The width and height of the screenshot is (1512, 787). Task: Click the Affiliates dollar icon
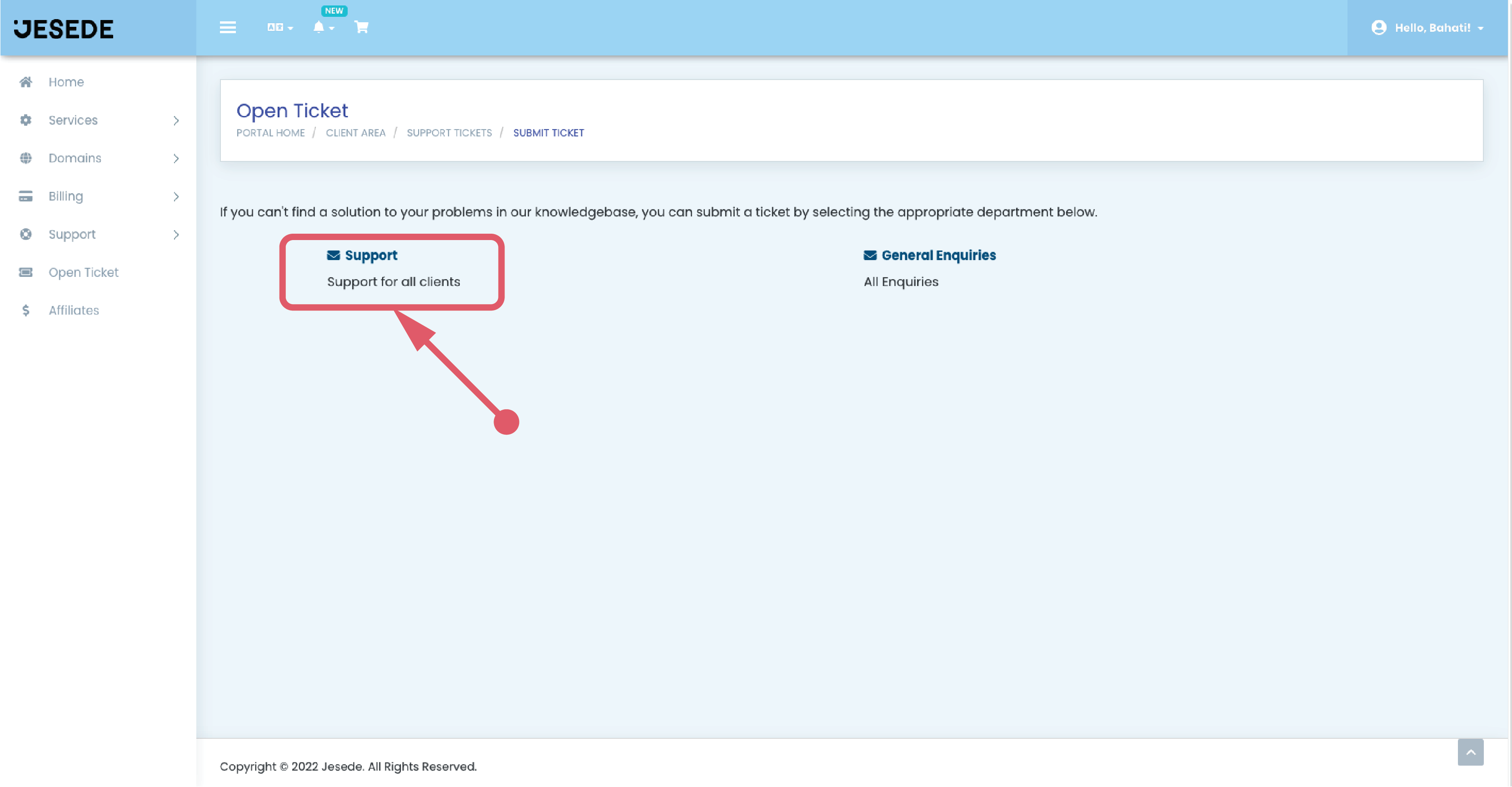[x=26, y=311]
